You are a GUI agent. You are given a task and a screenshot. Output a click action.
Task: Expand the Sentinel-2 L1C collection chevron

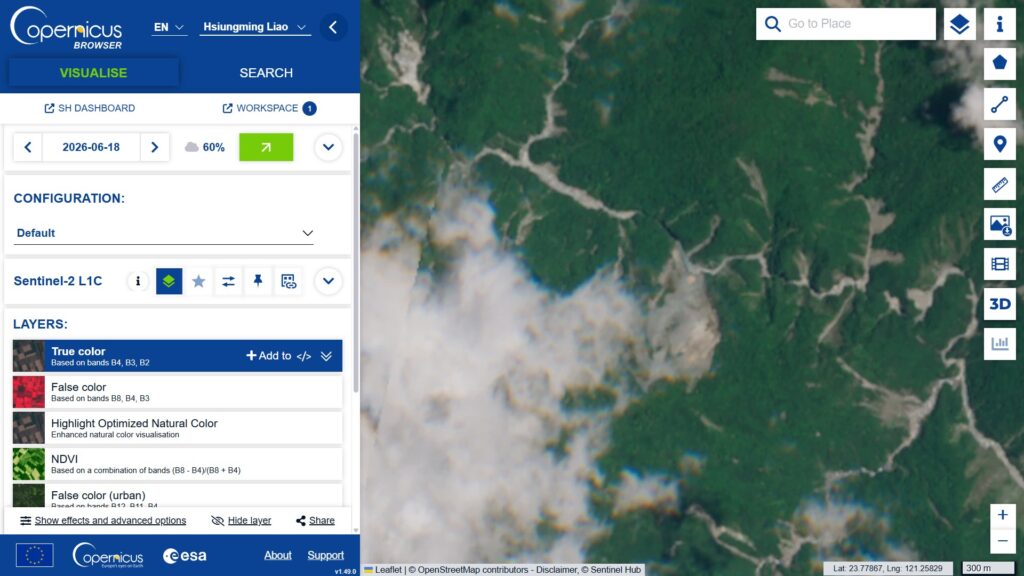(x=328, y=281)
